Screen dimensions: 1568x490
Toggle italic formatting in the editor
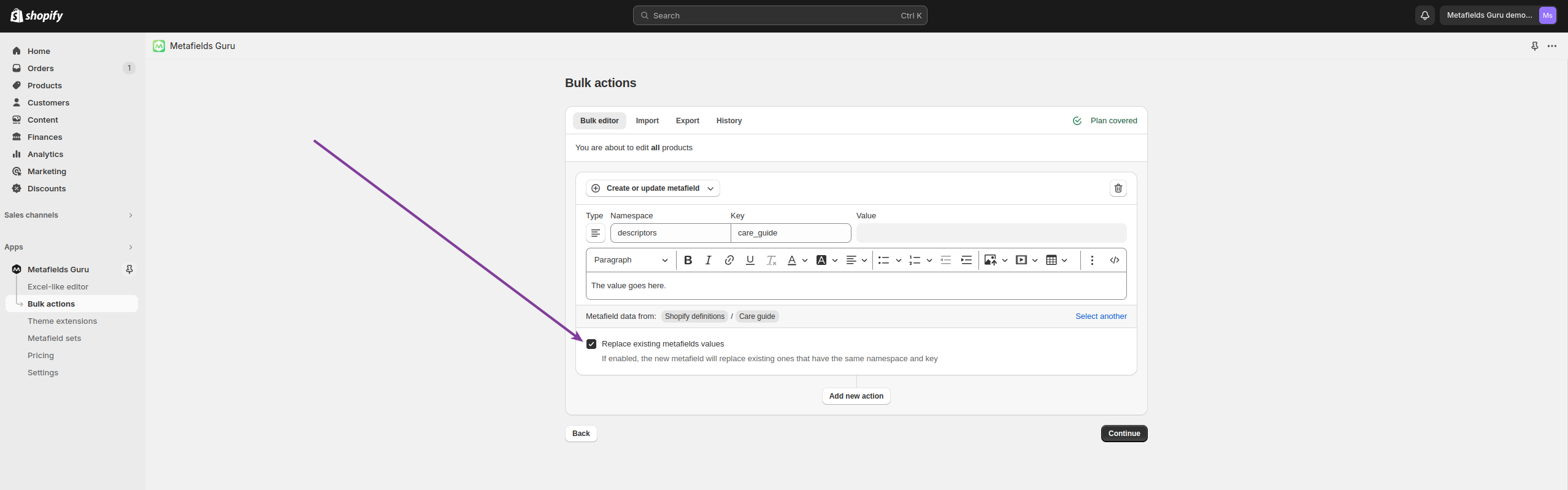pos(708,260)
